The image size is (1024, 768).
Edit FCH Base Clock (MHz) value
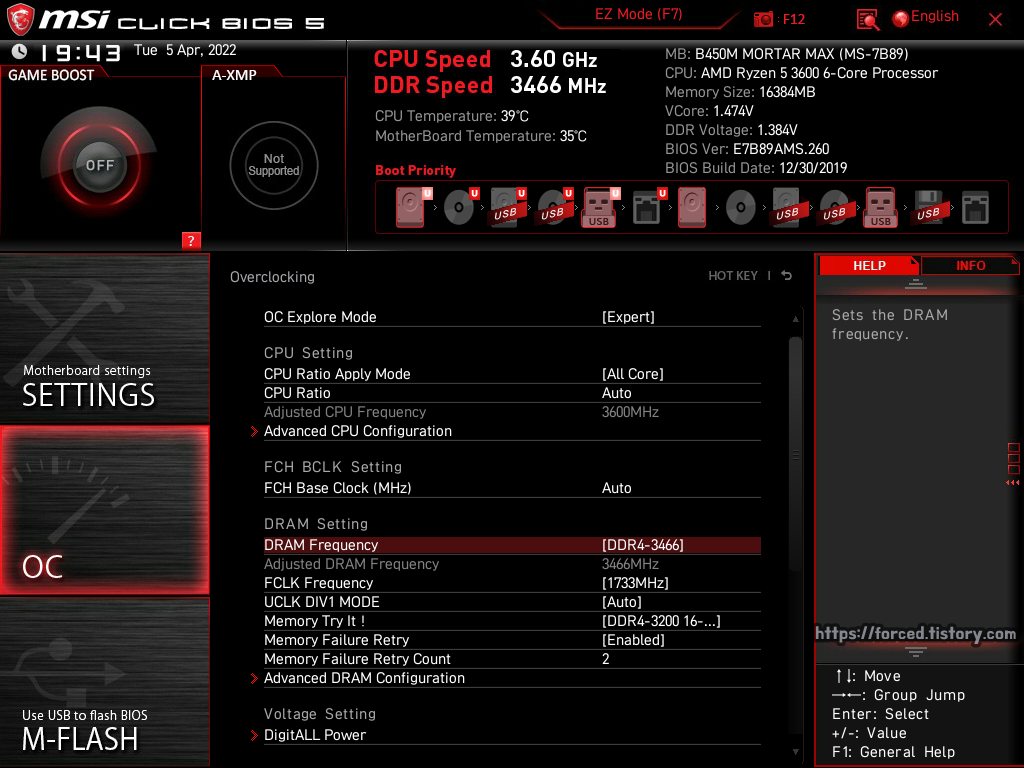click(x=512, y=488)
